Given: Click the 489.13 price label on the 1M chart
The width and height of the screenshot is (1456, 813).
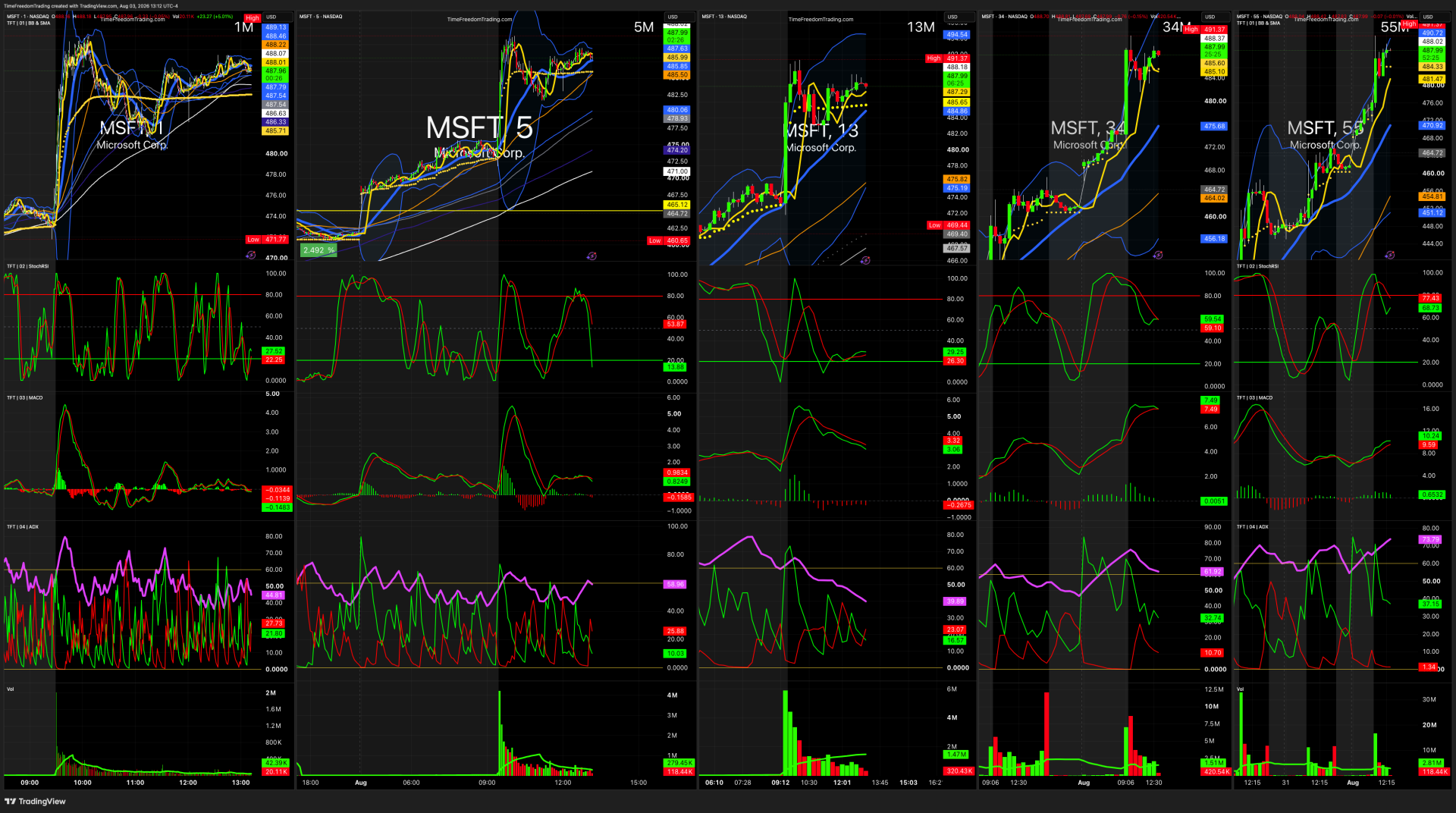Looking at the screenshot, I should pyautogui.click(x=276, y=27).
